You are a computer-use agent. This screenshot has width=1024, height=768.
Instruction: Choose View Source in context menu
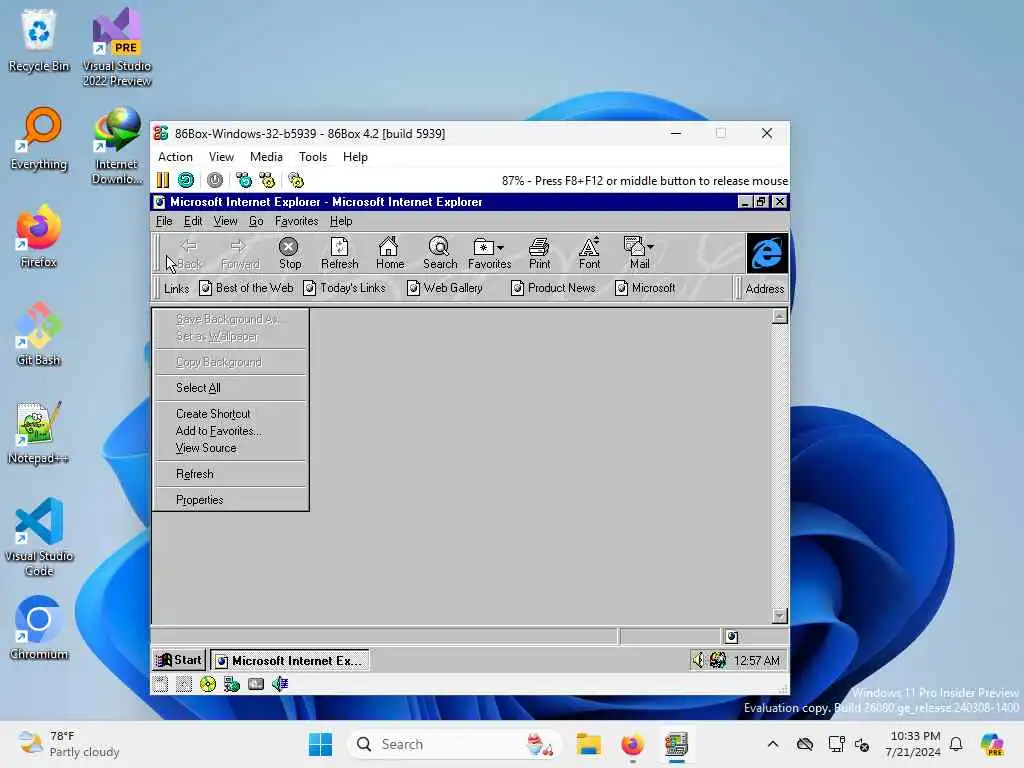231,448
